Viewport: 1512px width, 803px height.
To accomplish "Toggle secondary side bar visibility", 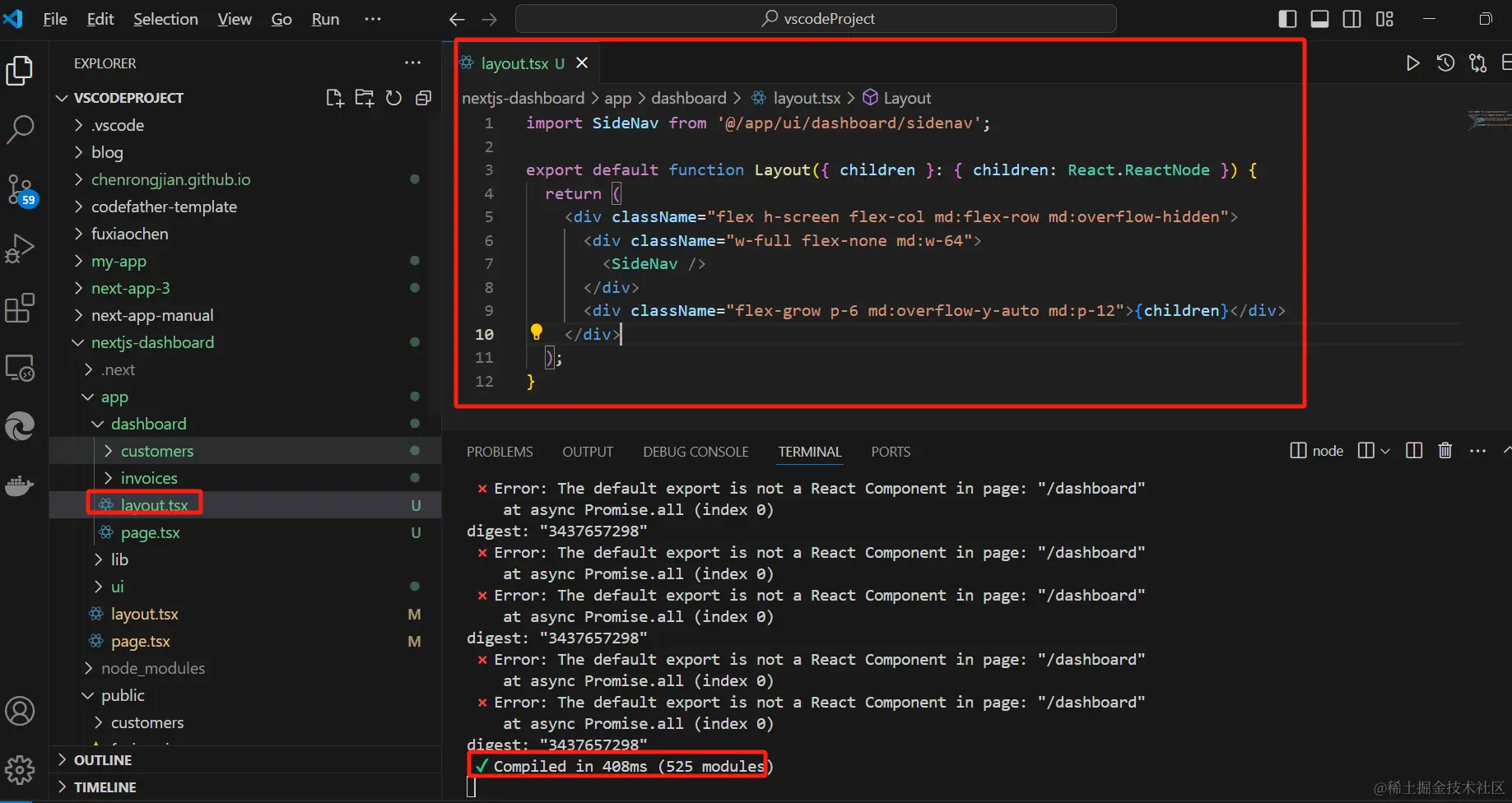I will (x=1351, y=19).
